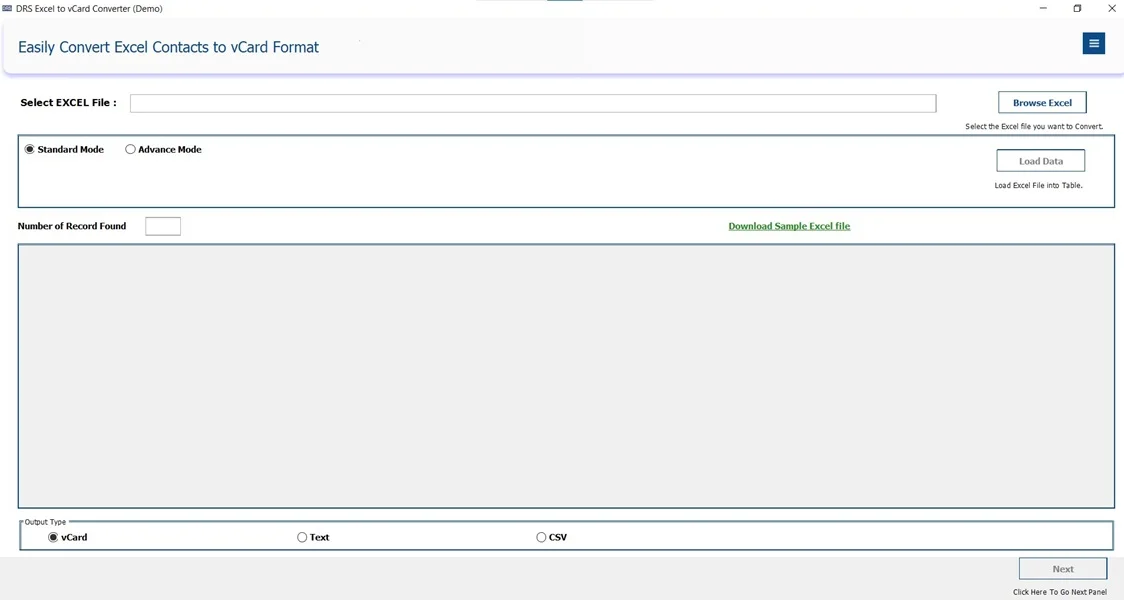Open the blue hamburger navigation menu
1124x600 pixels.
[x=1093, y=43]
